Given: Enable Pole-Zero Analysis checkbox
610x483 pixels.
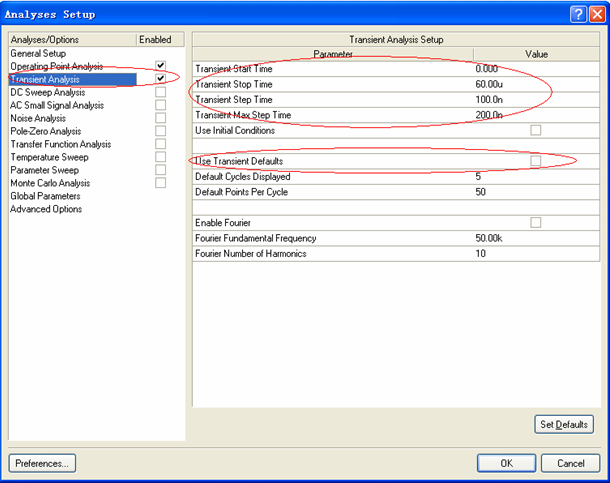Looking at the screenshot, I should coord(160,131).
